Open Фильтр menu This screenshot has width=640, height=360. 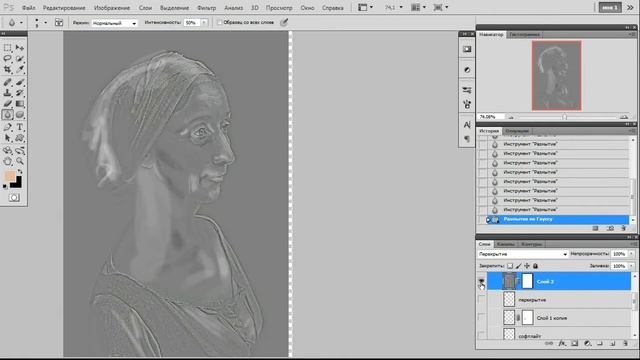coord(207,8)
